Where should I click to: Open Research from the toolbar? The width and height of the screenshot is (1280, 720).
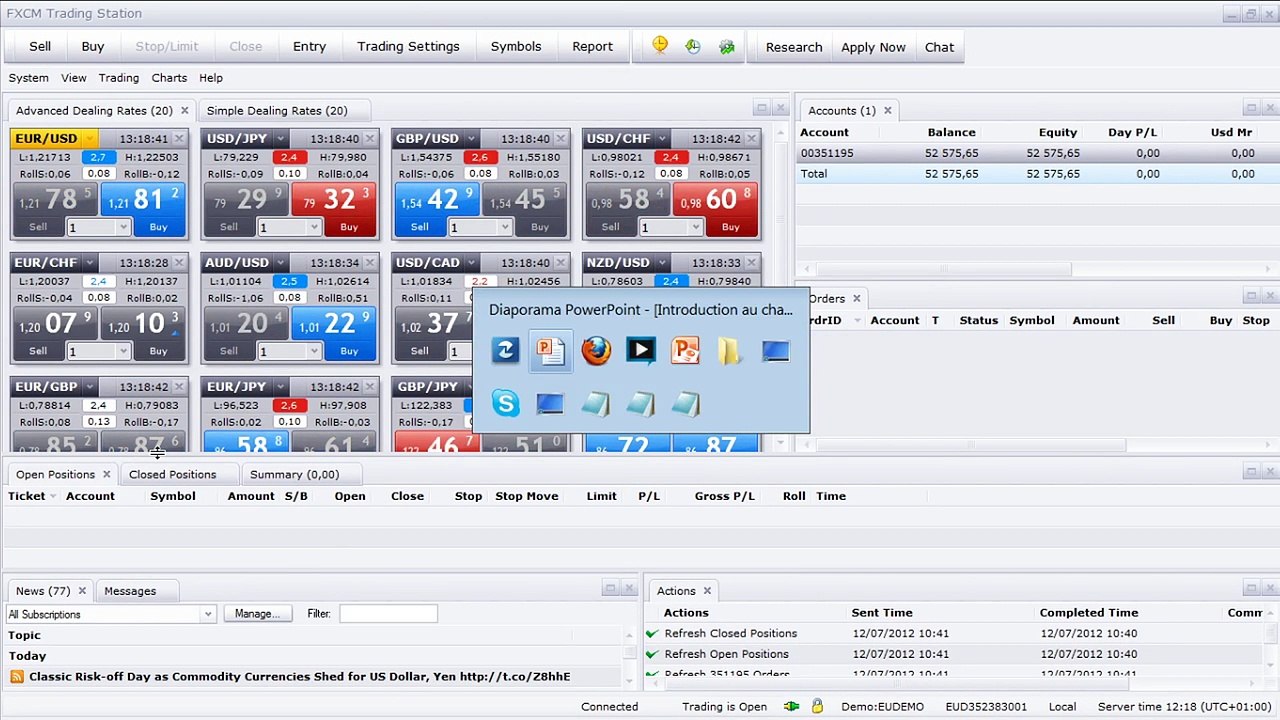pos(794,47)
